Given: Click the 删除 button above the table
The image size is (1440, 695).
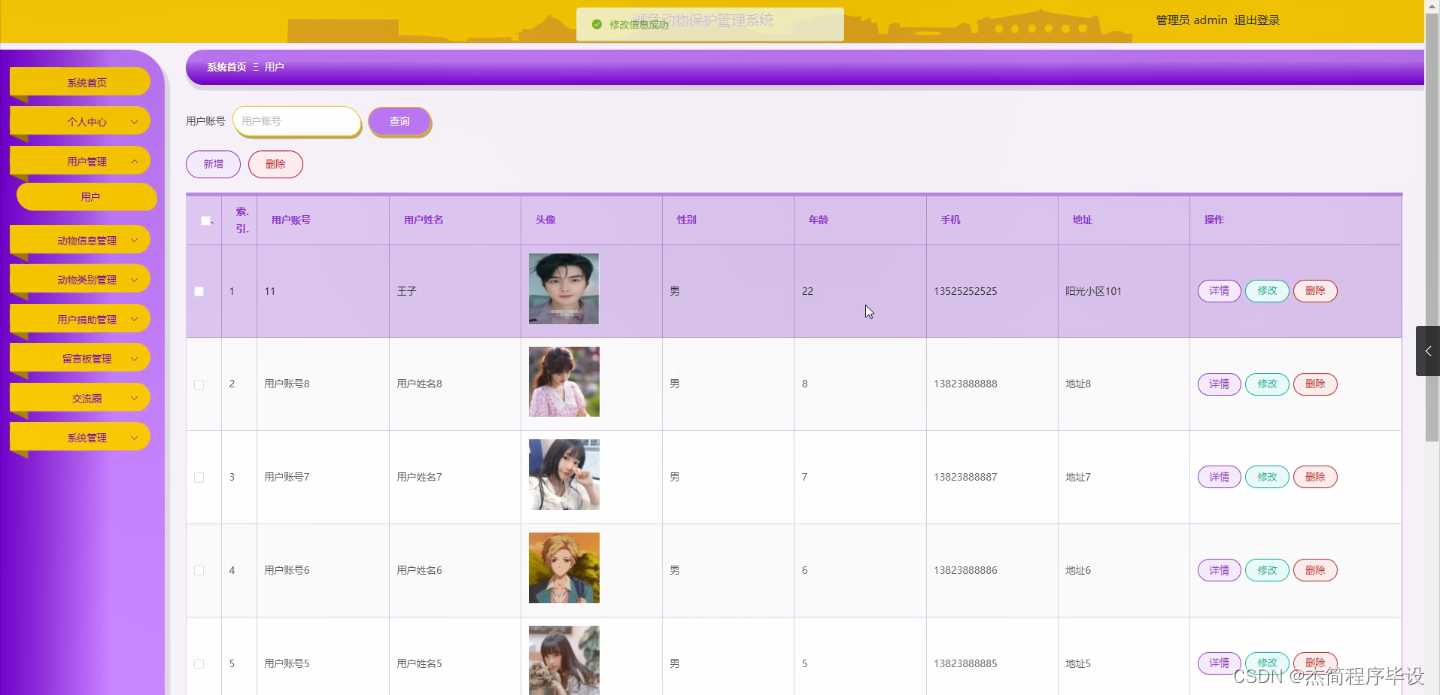Looking at the screenshot, I should click(x=275, y=164).
